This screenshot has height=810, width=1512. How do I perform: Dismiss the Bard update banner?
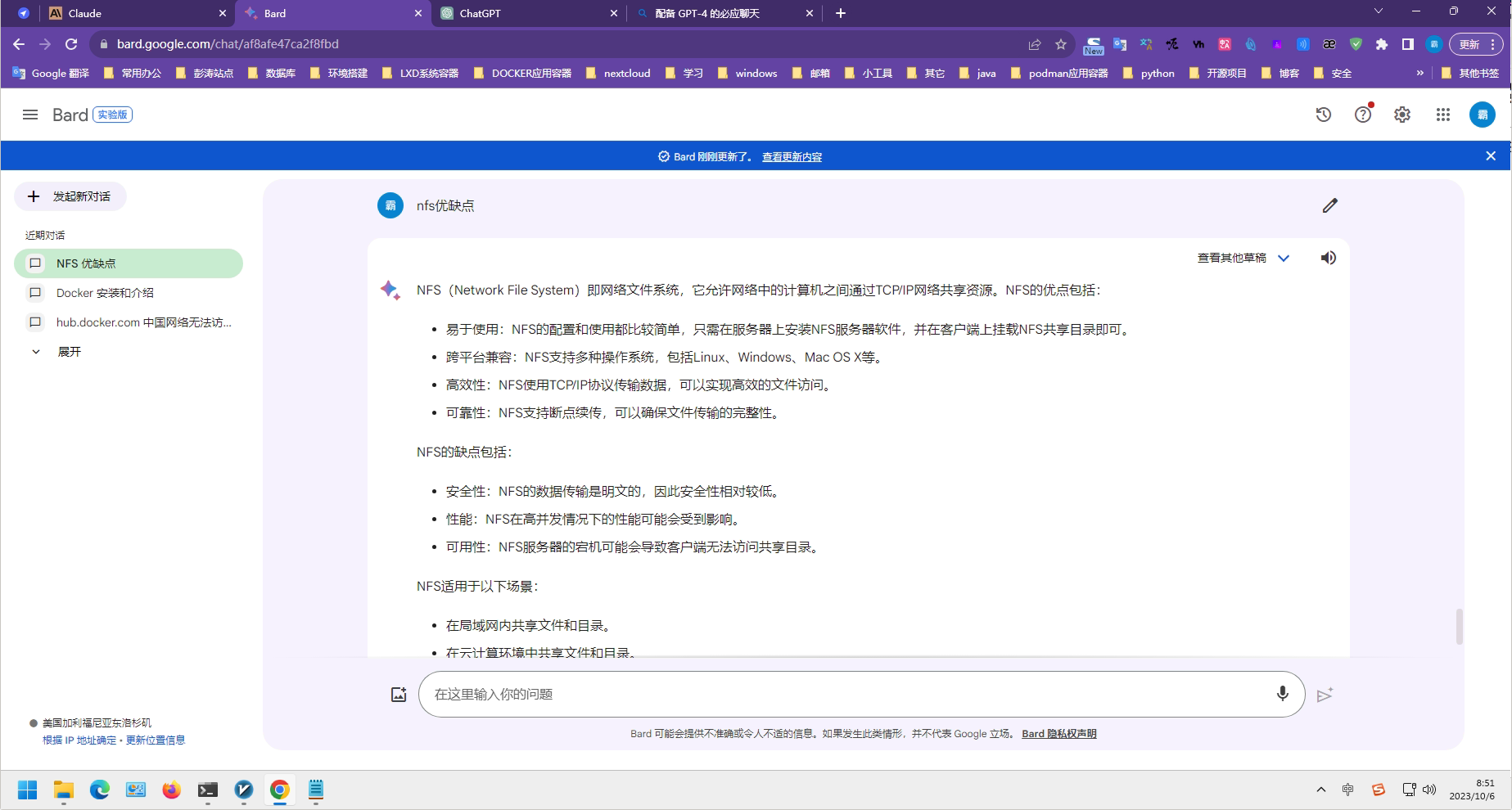1491,155
